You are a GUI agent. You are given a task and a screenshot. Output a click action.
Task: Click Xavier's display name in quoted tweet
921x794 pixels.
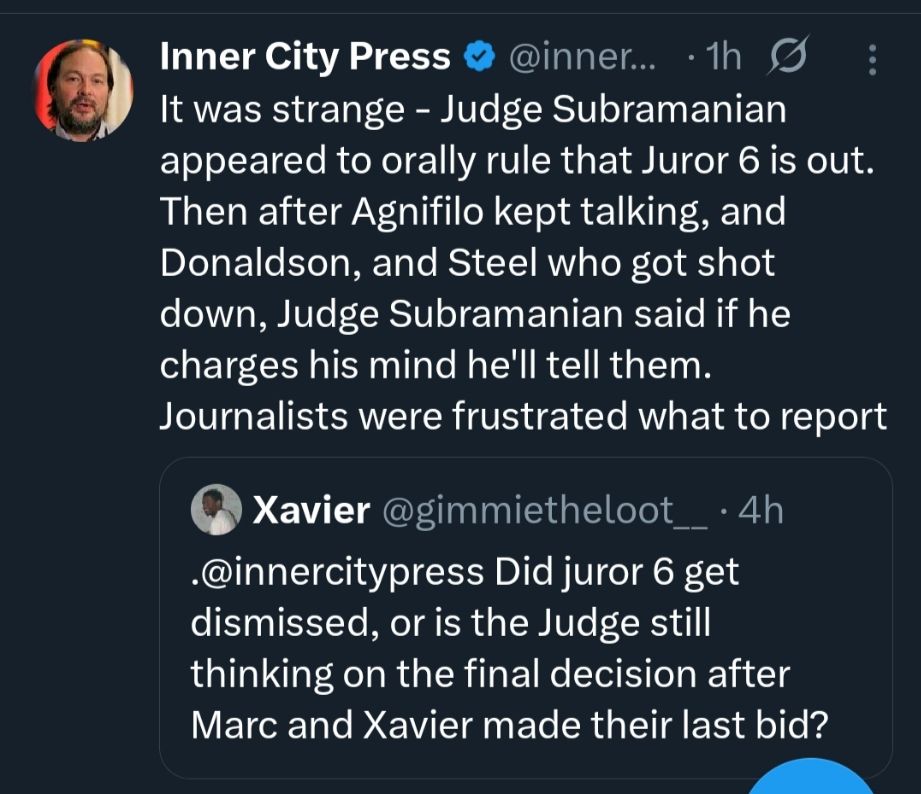(x=311, y=511)
